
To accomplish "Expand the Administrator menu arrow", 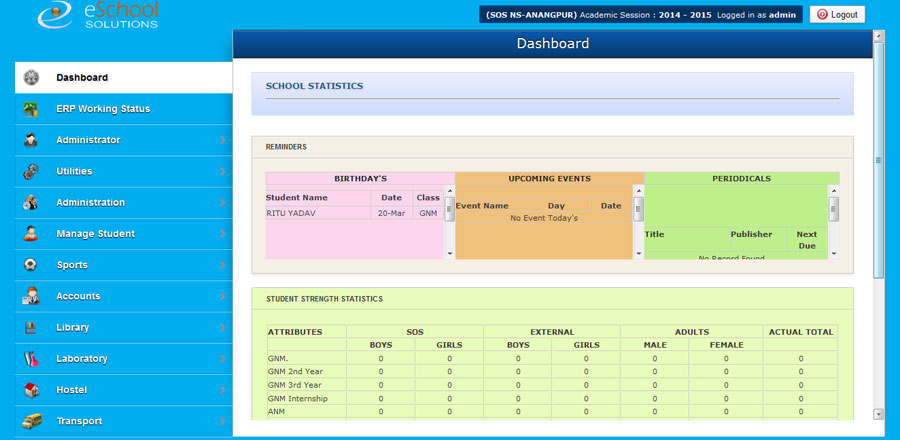I will point(222,140).
